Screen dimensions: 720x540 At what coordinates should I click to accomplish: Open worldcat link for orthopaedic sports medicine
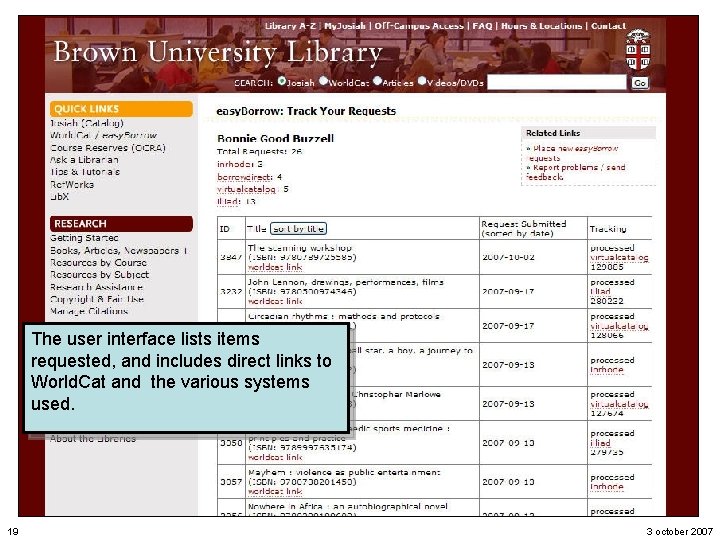coord(275,457)
